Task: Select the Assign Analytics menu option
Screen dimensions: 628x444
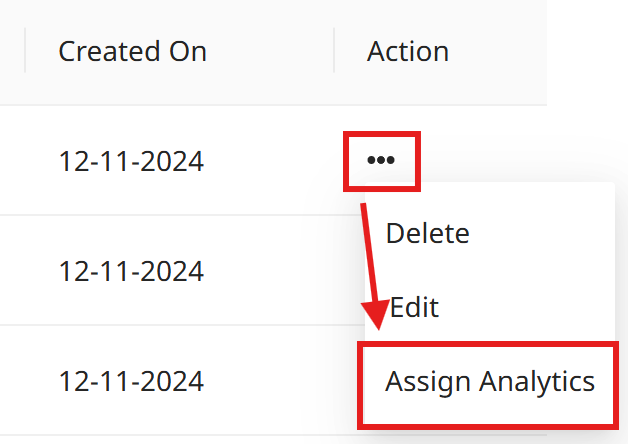Action: (x=490, y=381)
